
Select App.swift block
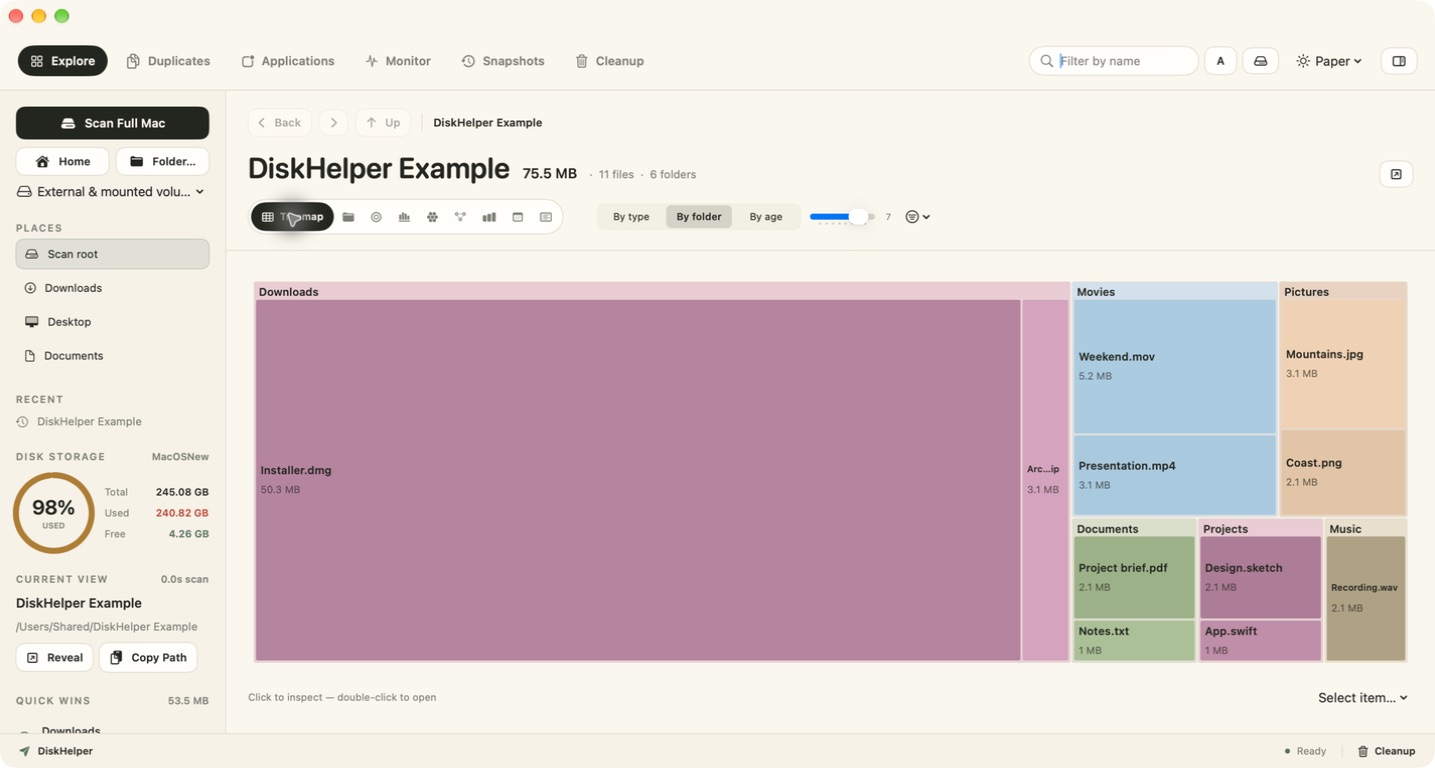pos(1260,641)
